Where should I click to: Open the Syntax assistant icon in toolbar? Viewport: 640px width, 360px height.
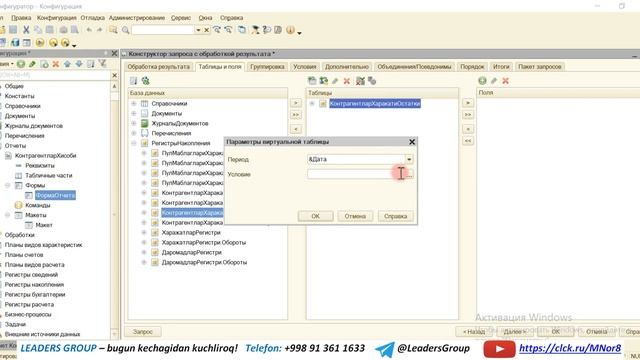click(x=256, y=30)
